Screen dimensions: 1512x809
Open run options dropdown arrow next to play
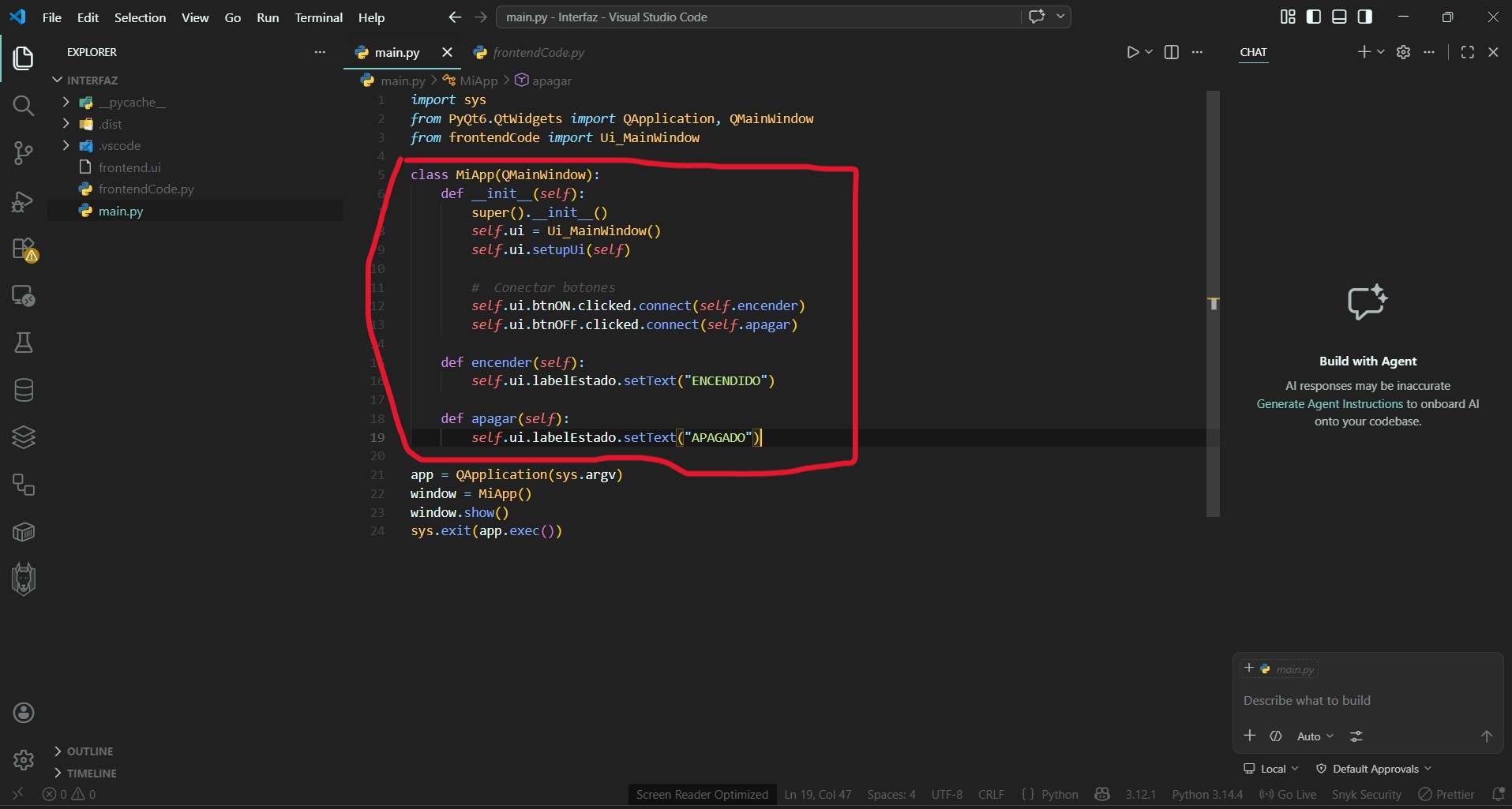tap(1149, 52)
